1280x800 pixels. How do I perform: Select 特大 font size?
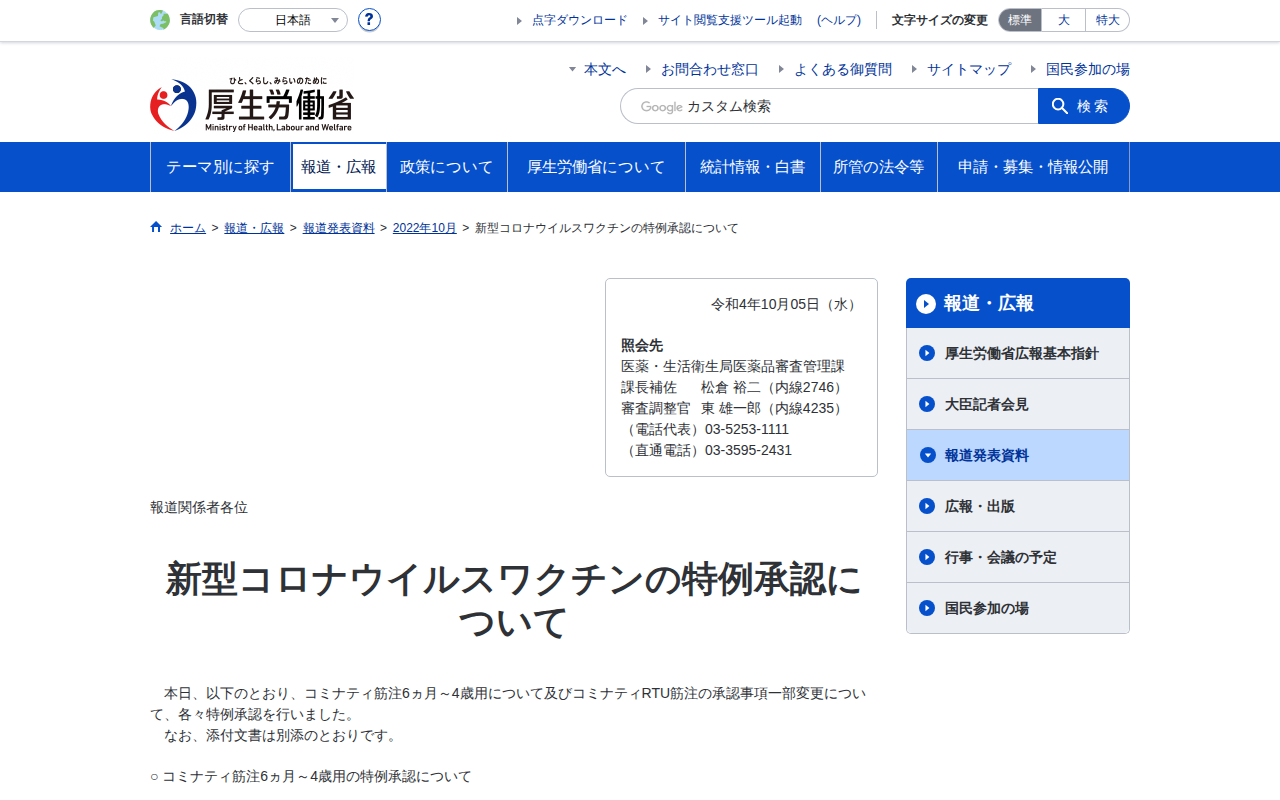coord(1108,20)
